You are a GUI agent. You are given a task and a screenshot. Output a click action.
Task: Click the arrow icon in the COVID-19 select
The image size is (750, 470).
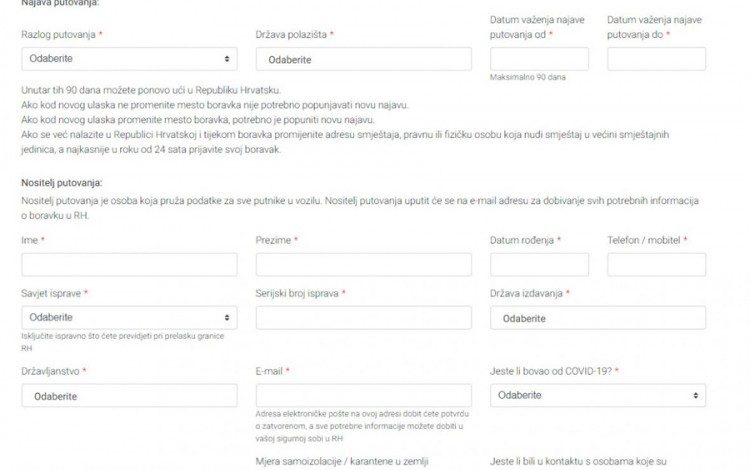click(697, 396)
